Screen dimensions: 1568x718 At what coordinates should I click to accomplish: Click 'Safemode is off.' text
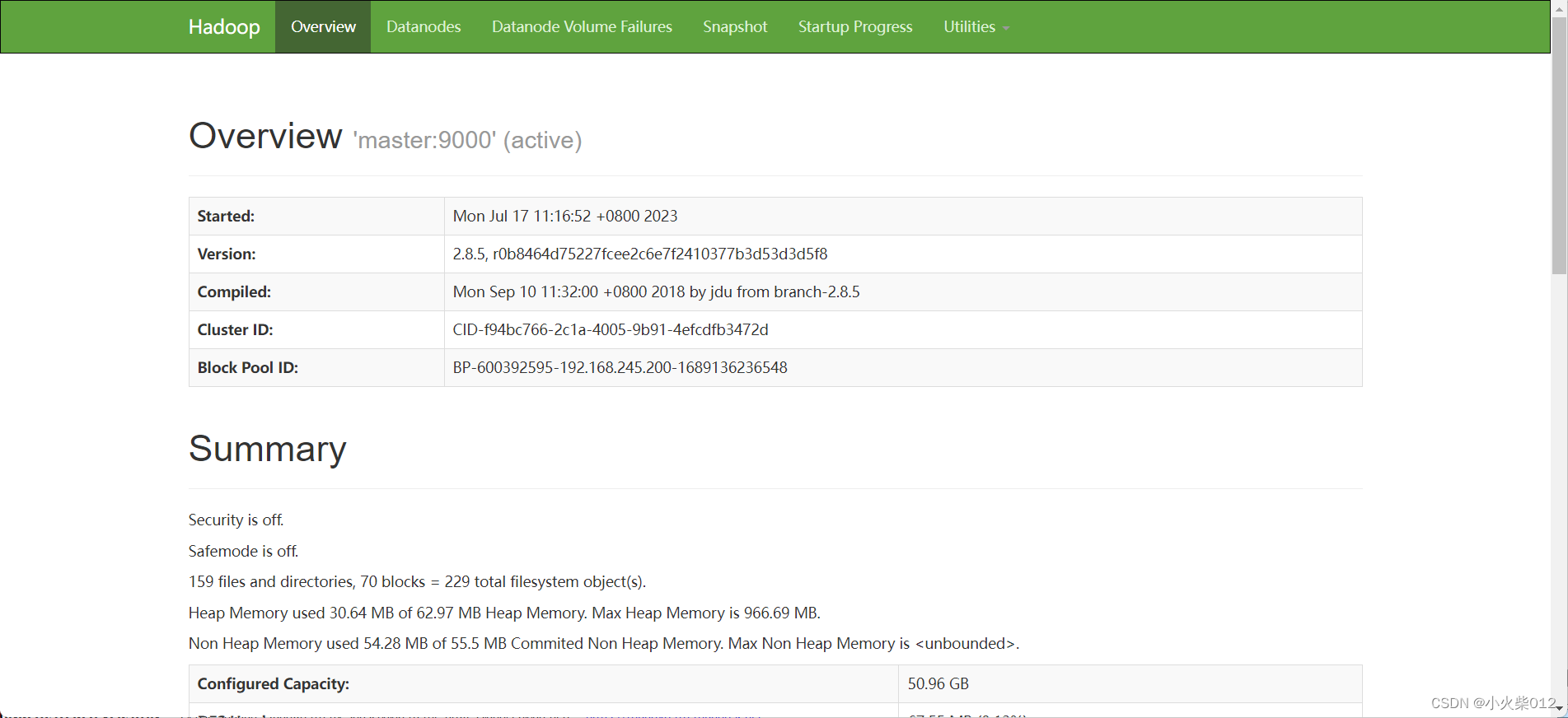pos(243,551)
